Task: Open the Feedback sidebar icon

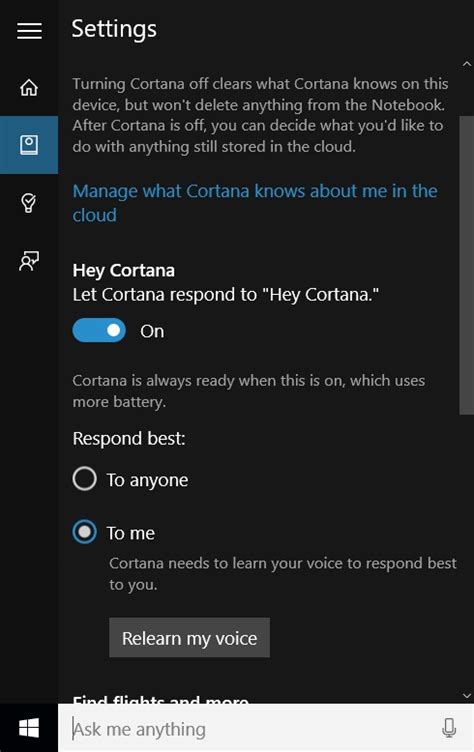Action: [x=29, y=260]
